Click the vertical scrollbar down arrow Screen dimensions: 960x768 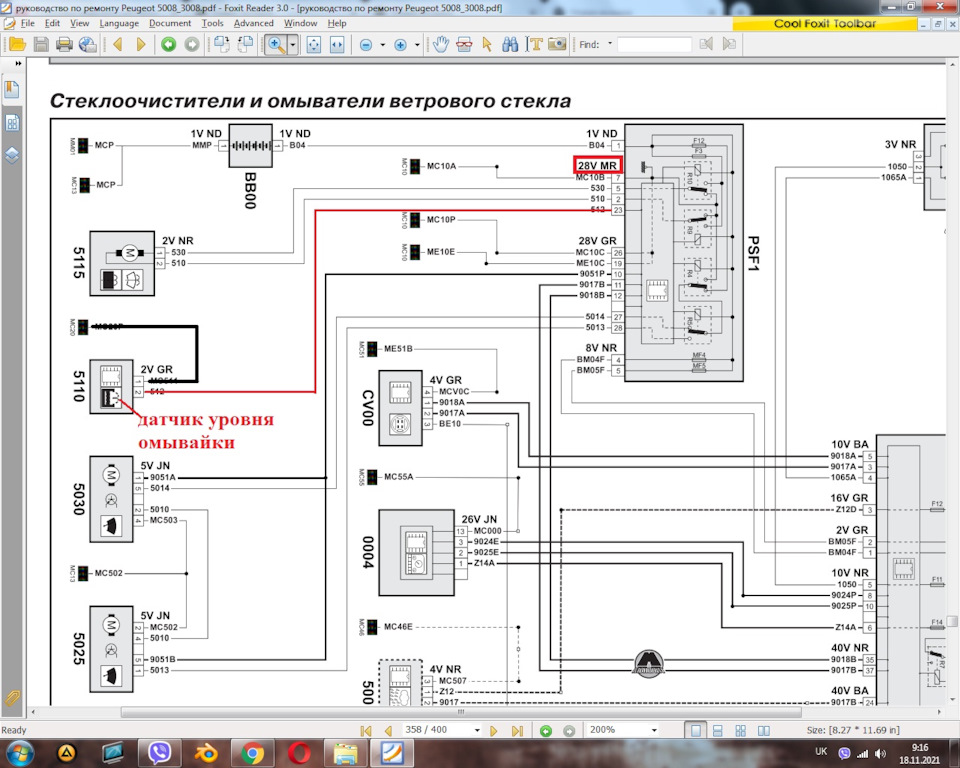[x=953, y=699]
